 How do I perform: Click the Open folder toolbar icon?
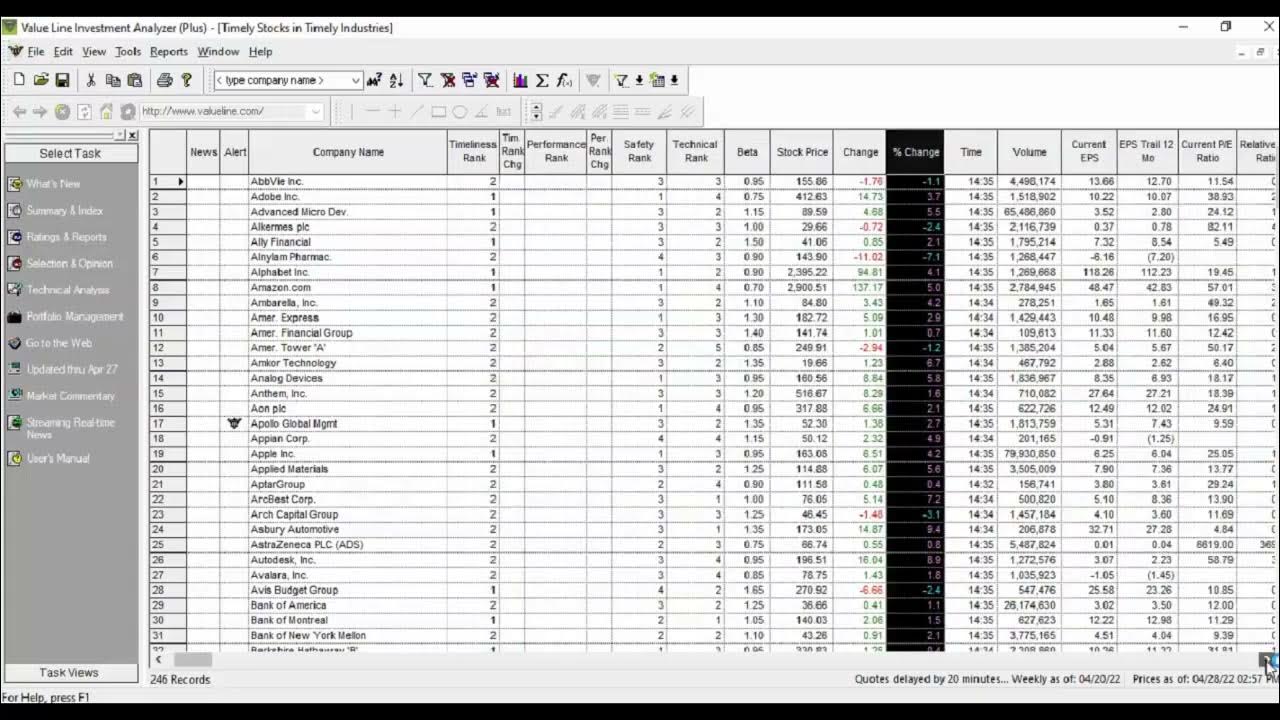coord(41,80)
